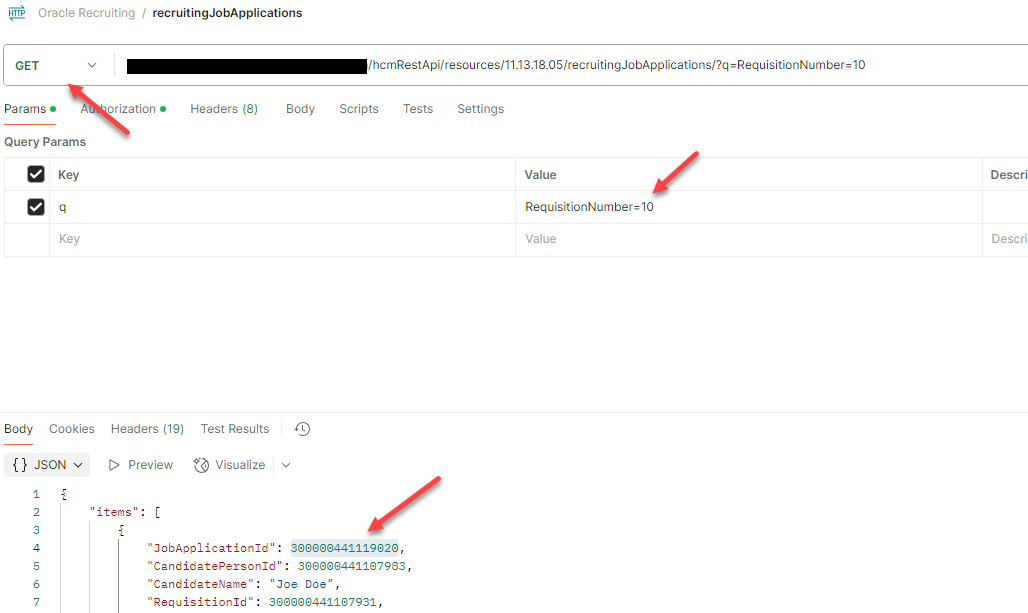Open the Authorization tab
The width and height of the screenshot is (1028, 613).
(x=123, y=109)
